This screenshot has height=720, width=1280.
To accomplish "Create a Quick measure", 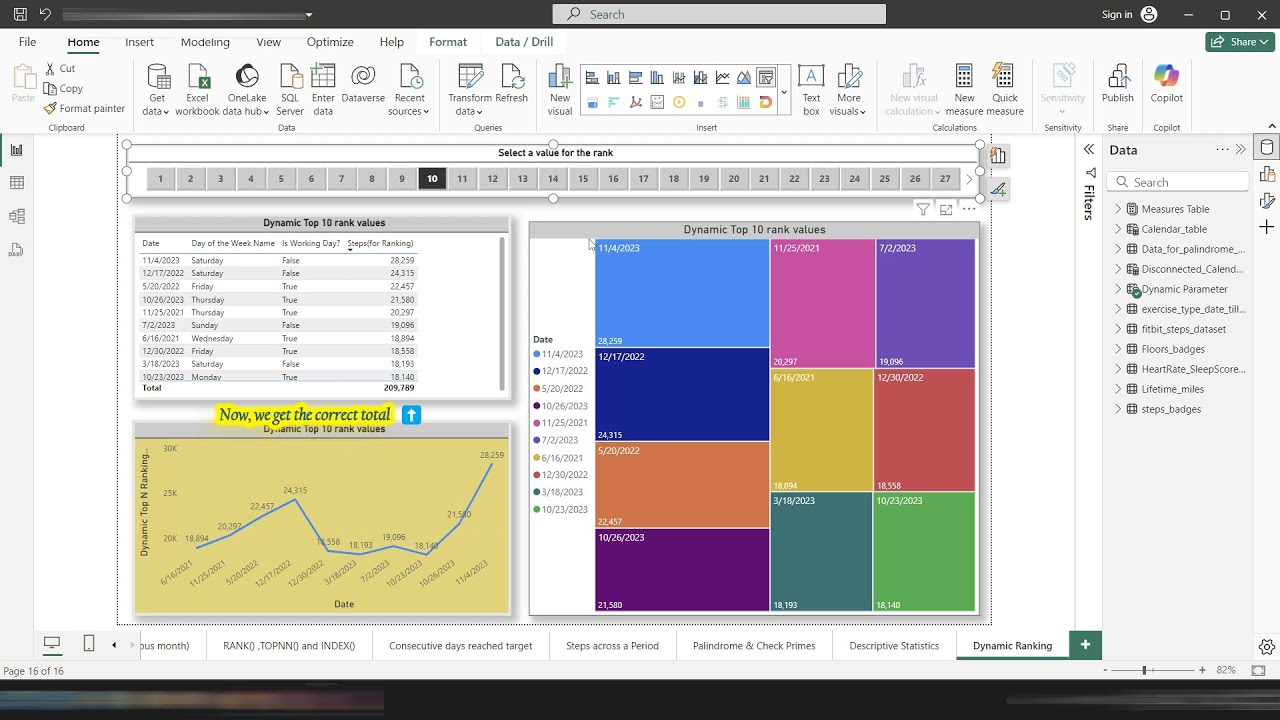I will [1005, 90].
